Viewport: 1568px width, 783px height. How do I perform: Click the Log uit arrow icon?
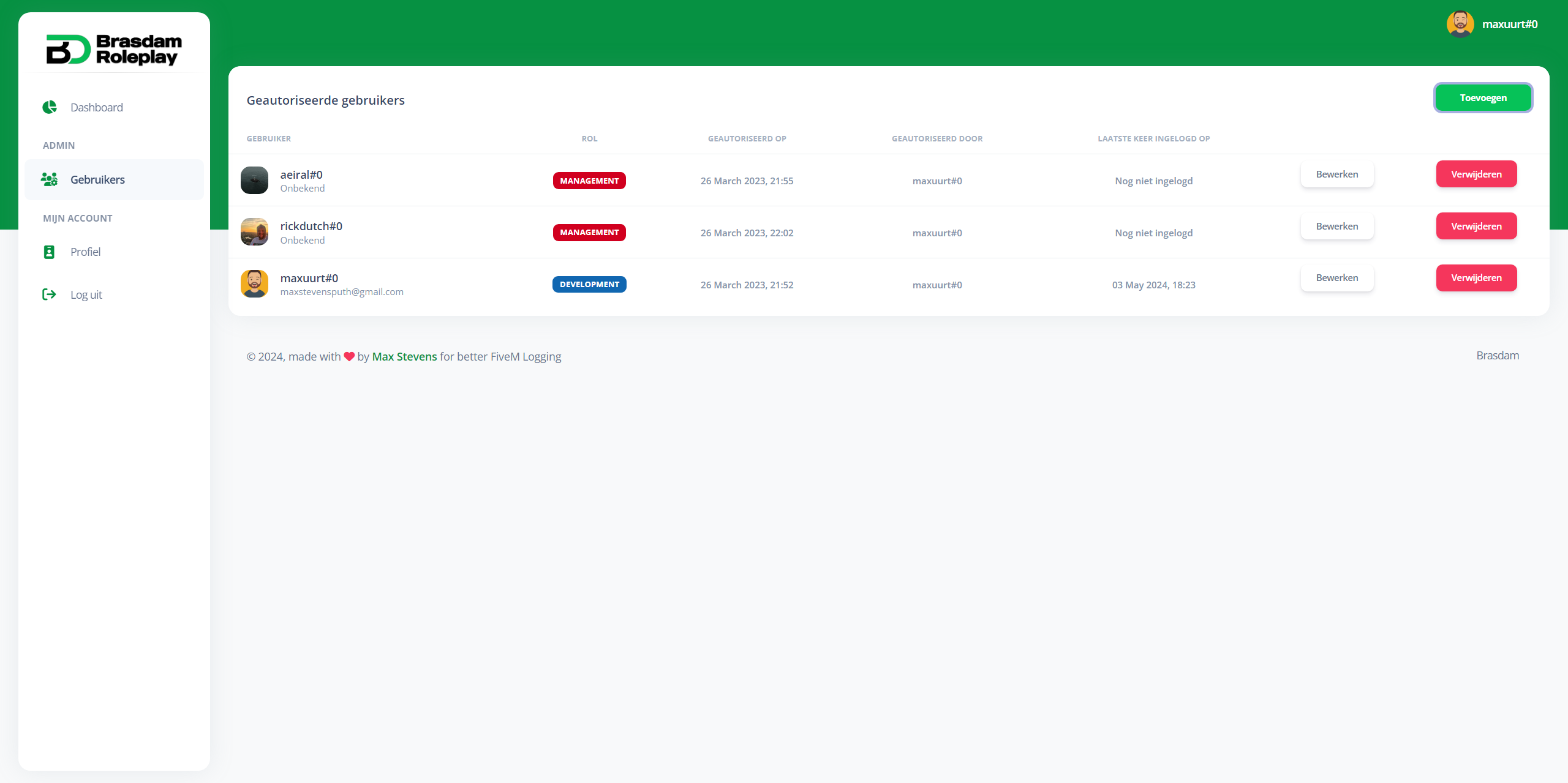(x=49, y=294)
